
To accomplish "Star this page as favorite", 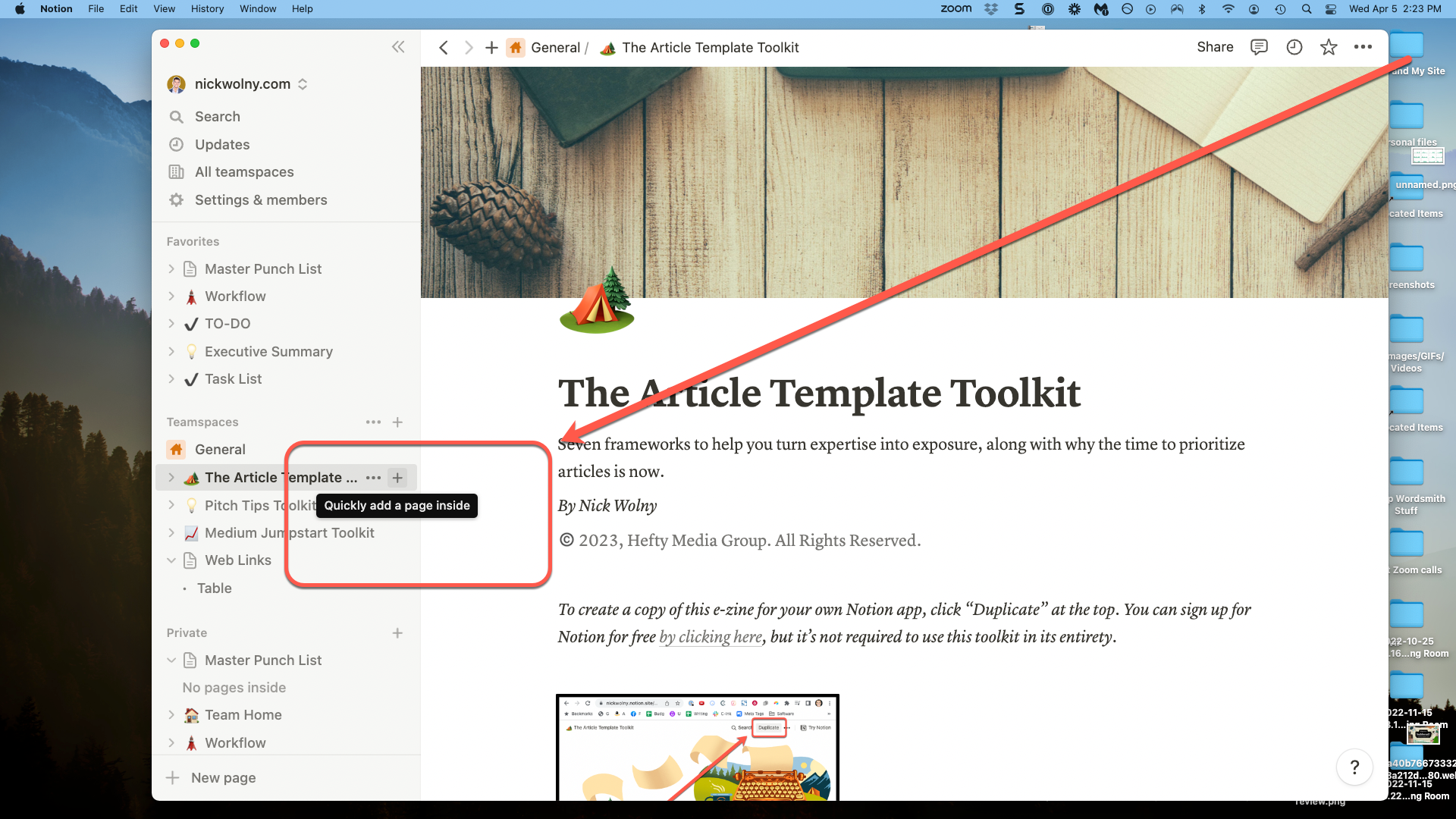I will coord(1329,47).
